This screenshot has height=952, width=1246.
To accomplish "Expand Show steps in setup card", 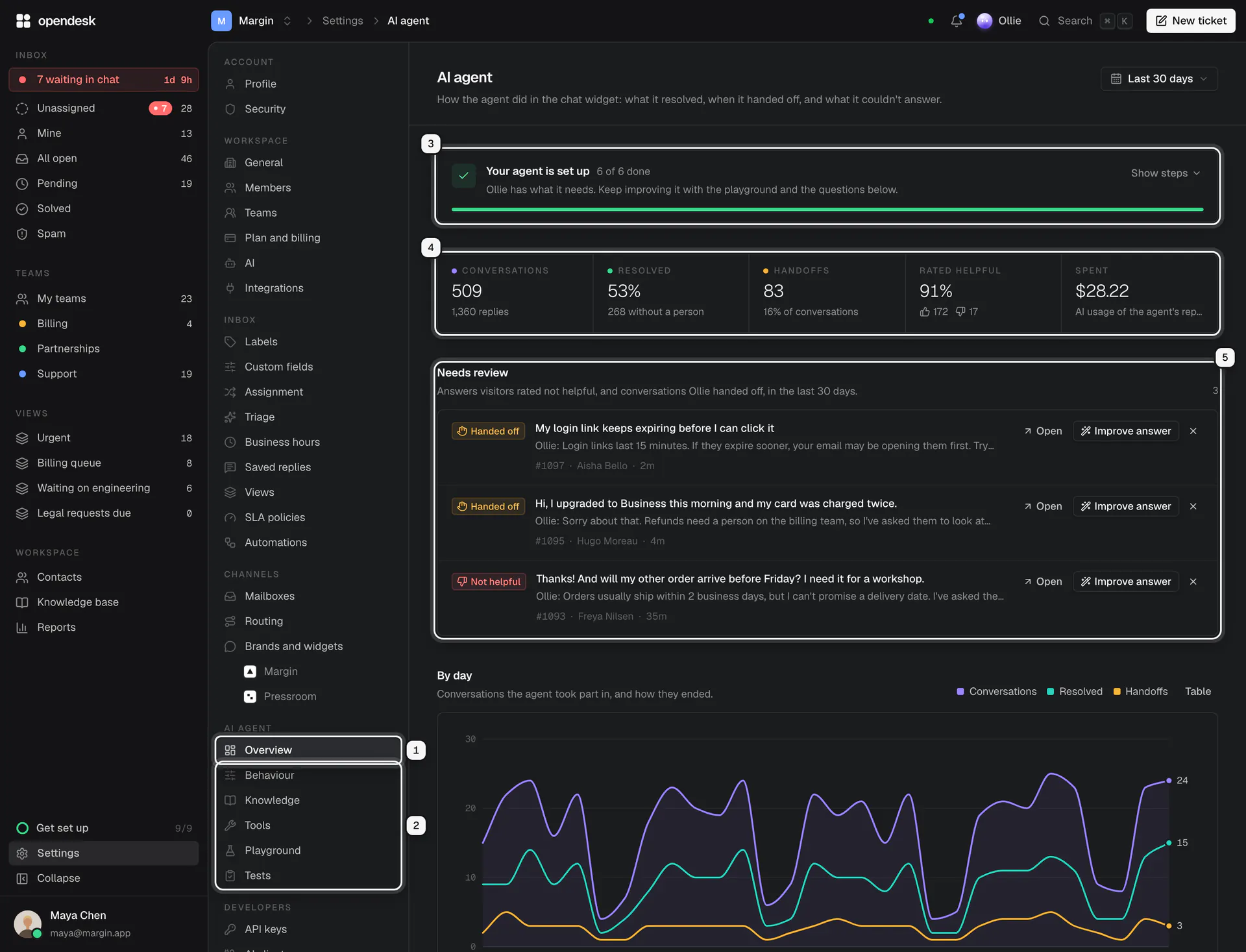I will point(1166,173).
